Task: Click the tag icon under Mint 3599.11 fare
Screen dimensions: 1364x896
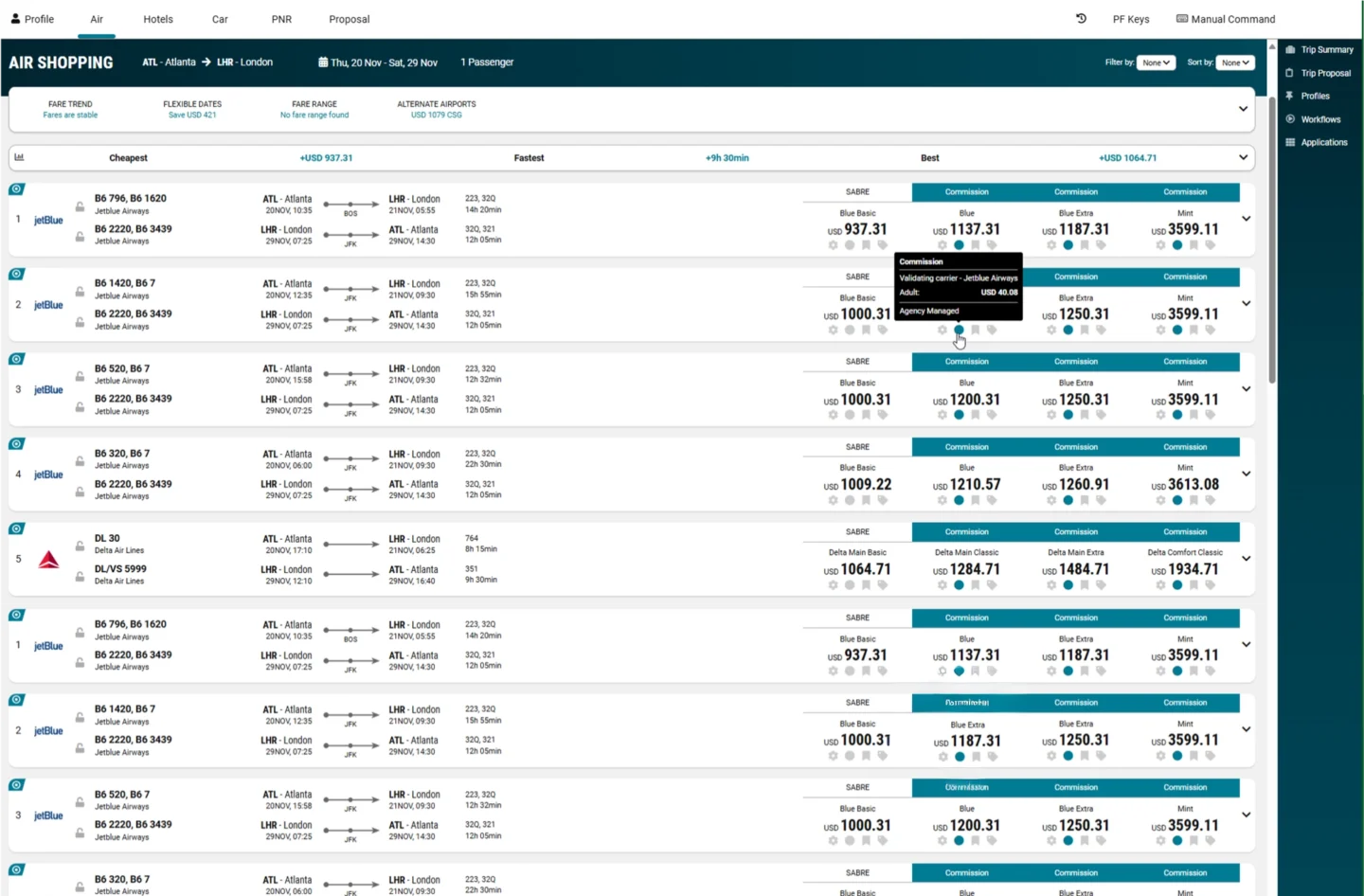Action: (x=1211, y=245)
